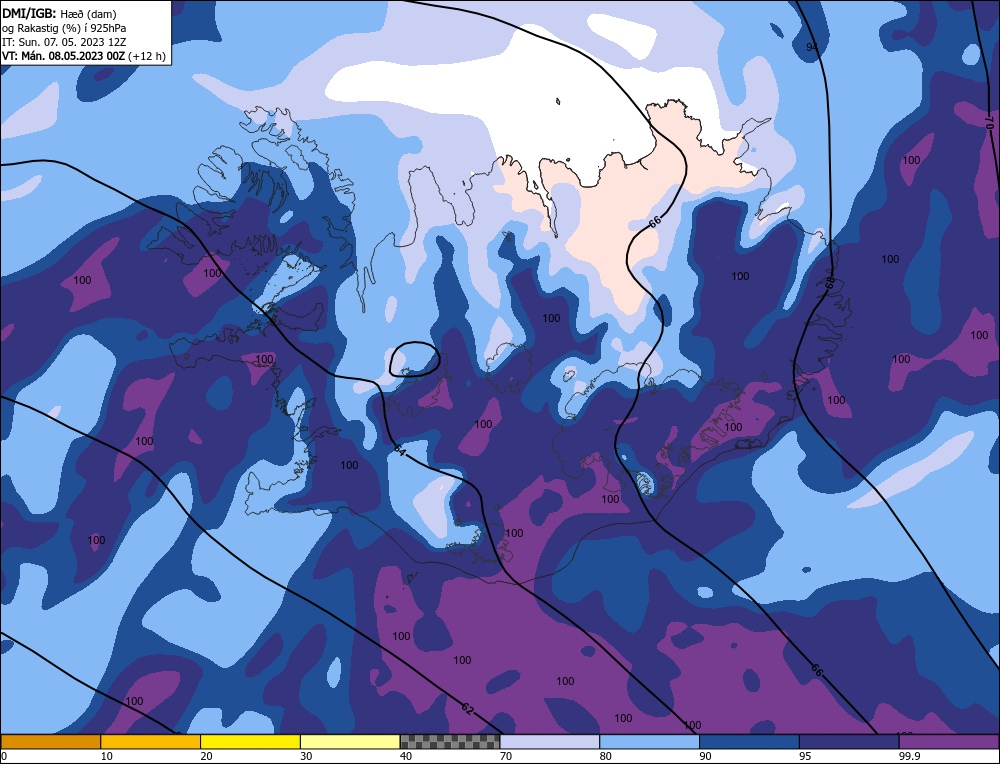Choose the pale yellow 30–40 legend swatch

[350, 741]
